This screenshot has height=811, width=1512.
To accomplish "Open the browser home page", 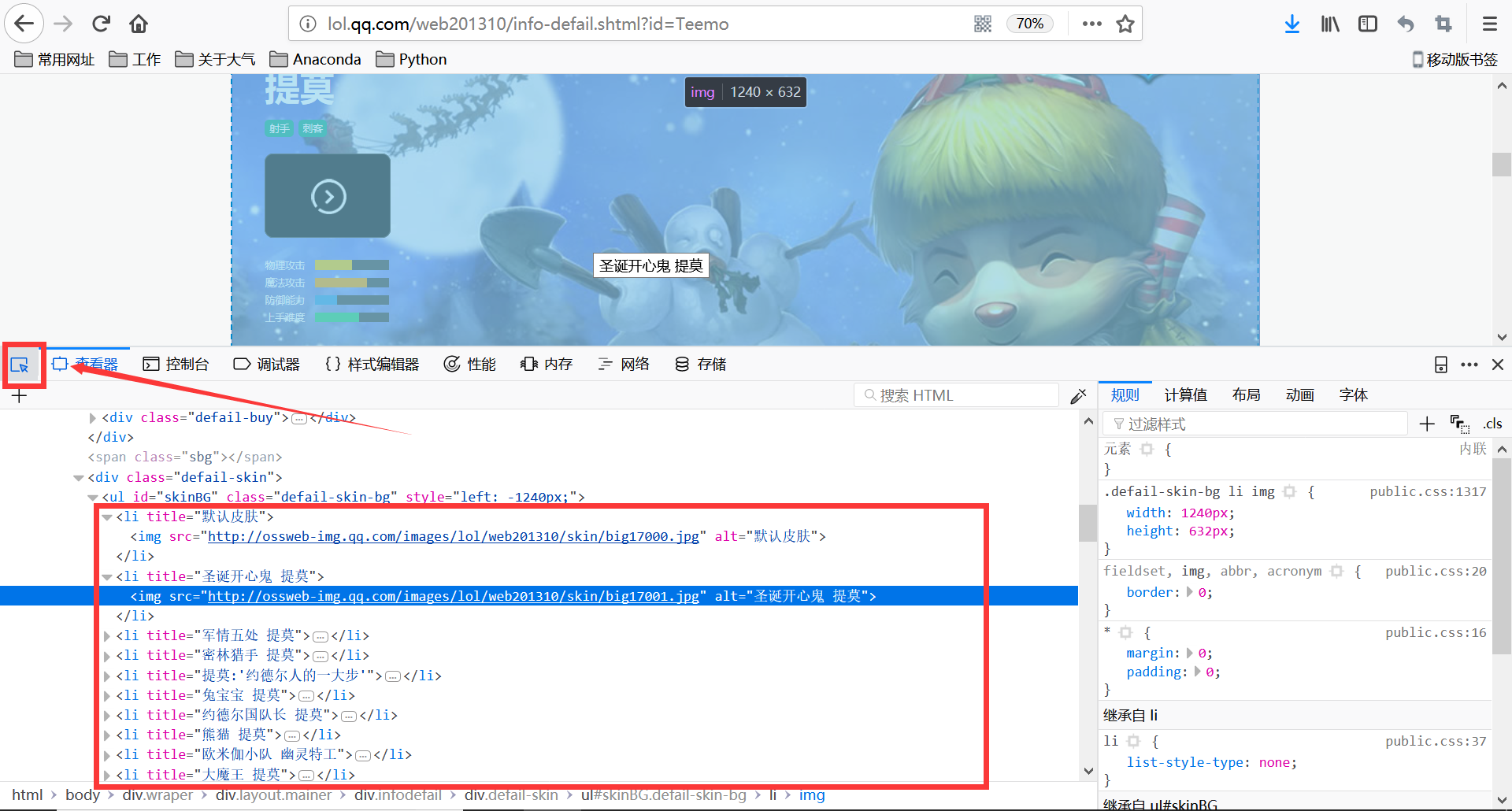I will click(139, 24).
